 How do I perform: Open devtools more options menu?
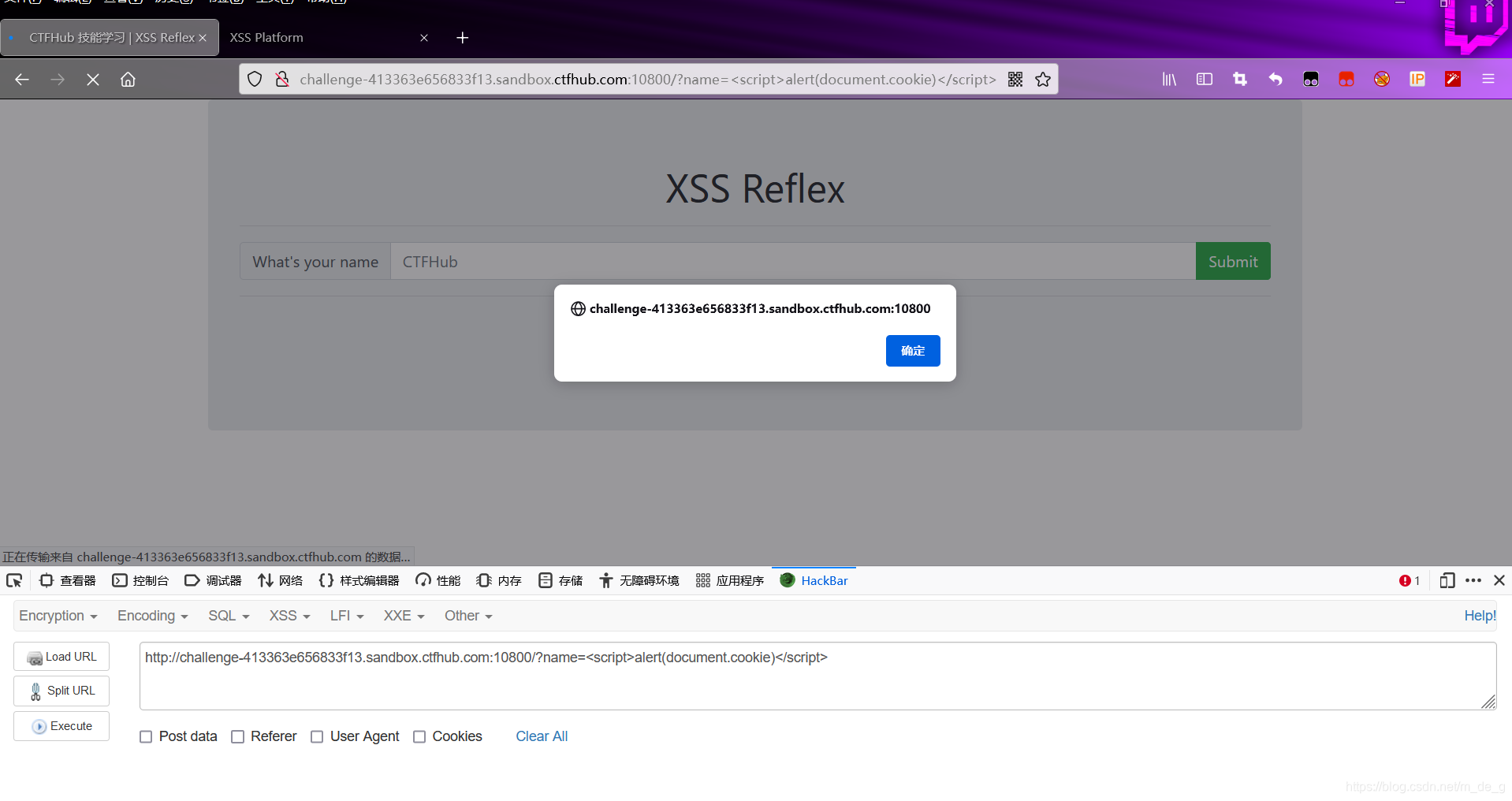(x=1473, y=581)
